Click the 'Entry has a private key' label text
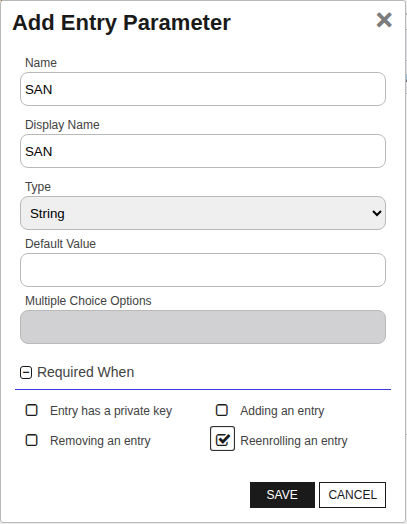 click(x=111, y=411)
